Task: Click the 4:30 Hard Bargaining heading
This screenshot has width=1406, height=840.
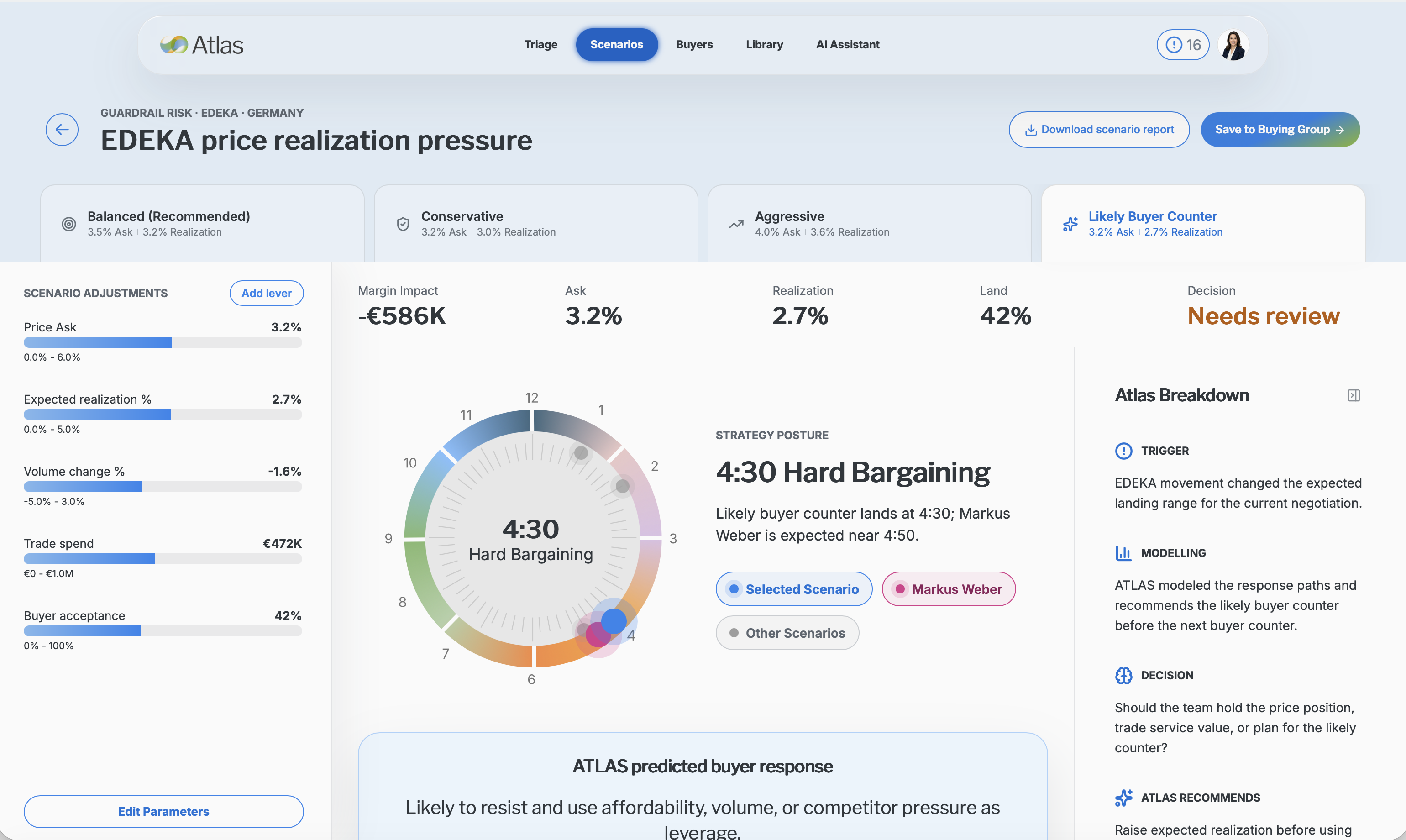Action: 853,472
